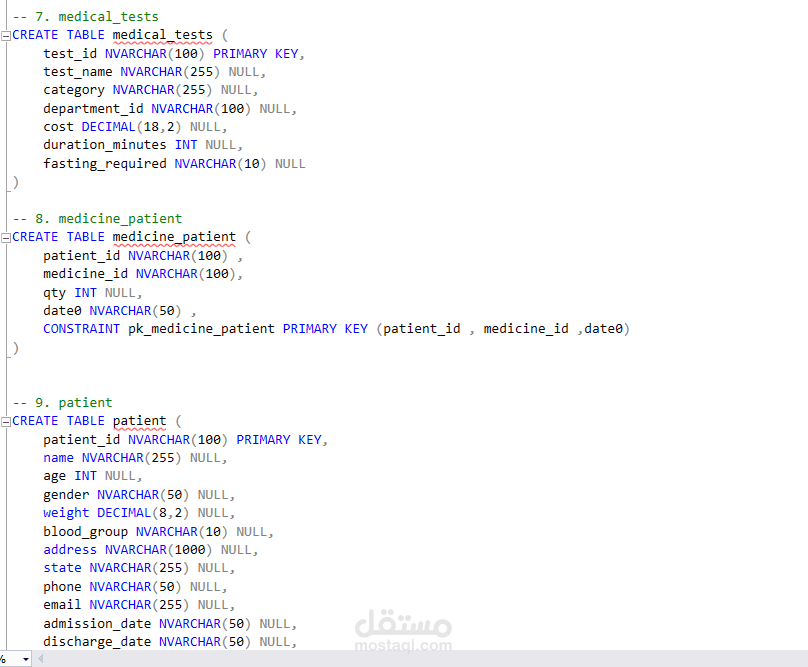Click the blood_group column line
The height and width of the screenshot is (667, 808).
pyautogui.click(x=158, y=532)
